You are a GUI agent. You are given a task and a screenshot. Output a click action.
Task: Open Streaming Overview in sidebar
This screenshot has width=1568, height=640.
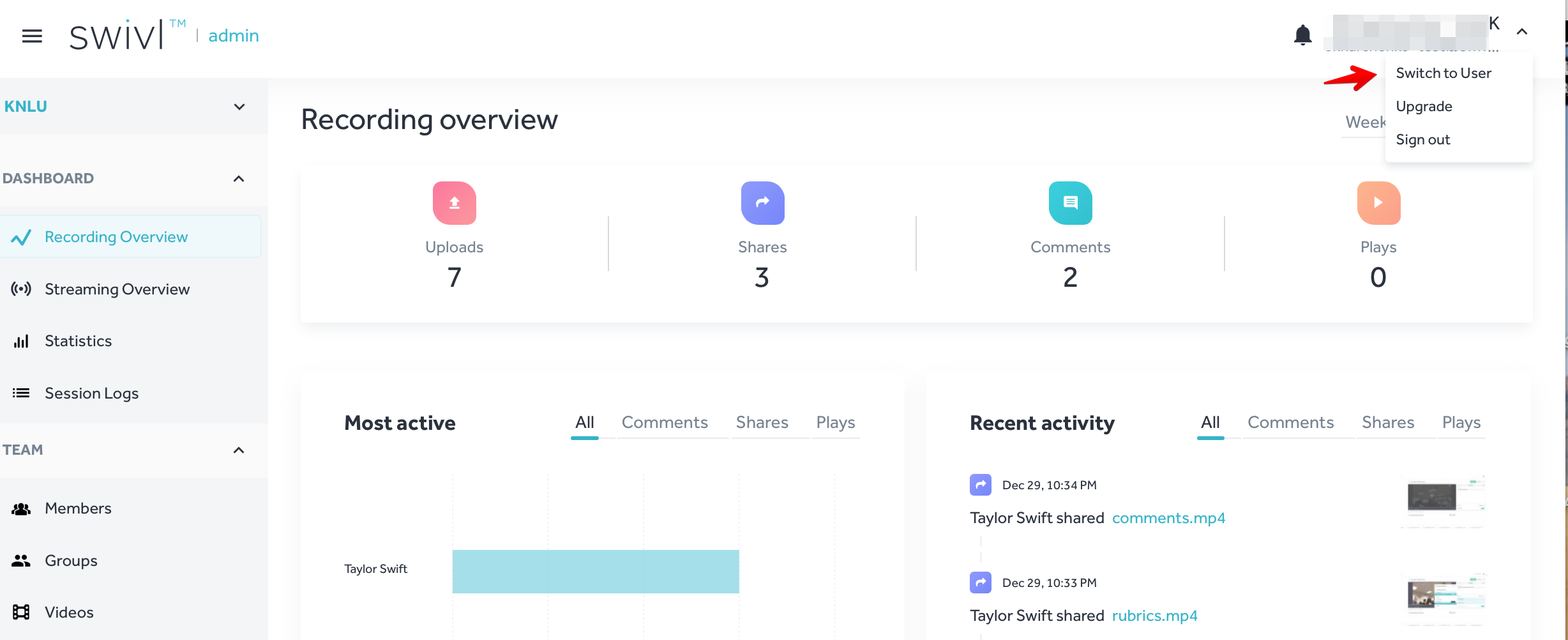(117, 289)
